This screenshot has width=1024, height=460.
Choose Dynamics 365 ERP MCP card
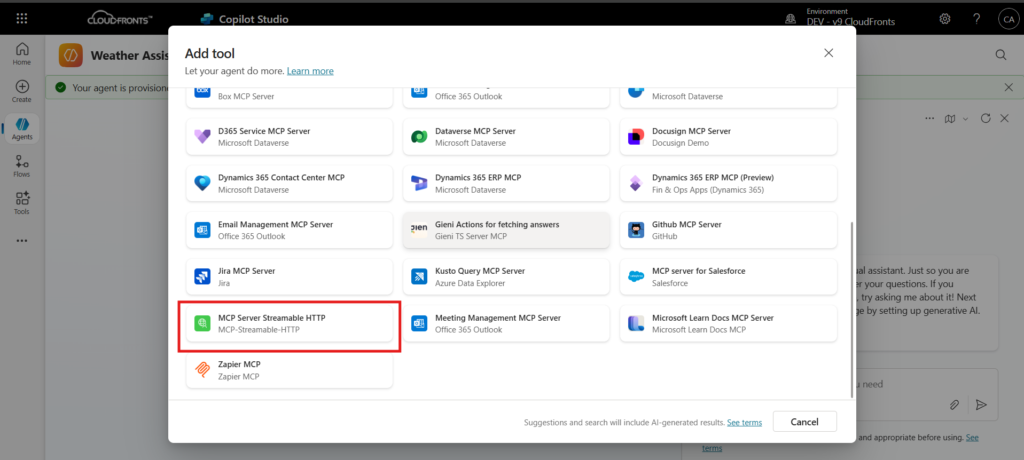point(506,183)
